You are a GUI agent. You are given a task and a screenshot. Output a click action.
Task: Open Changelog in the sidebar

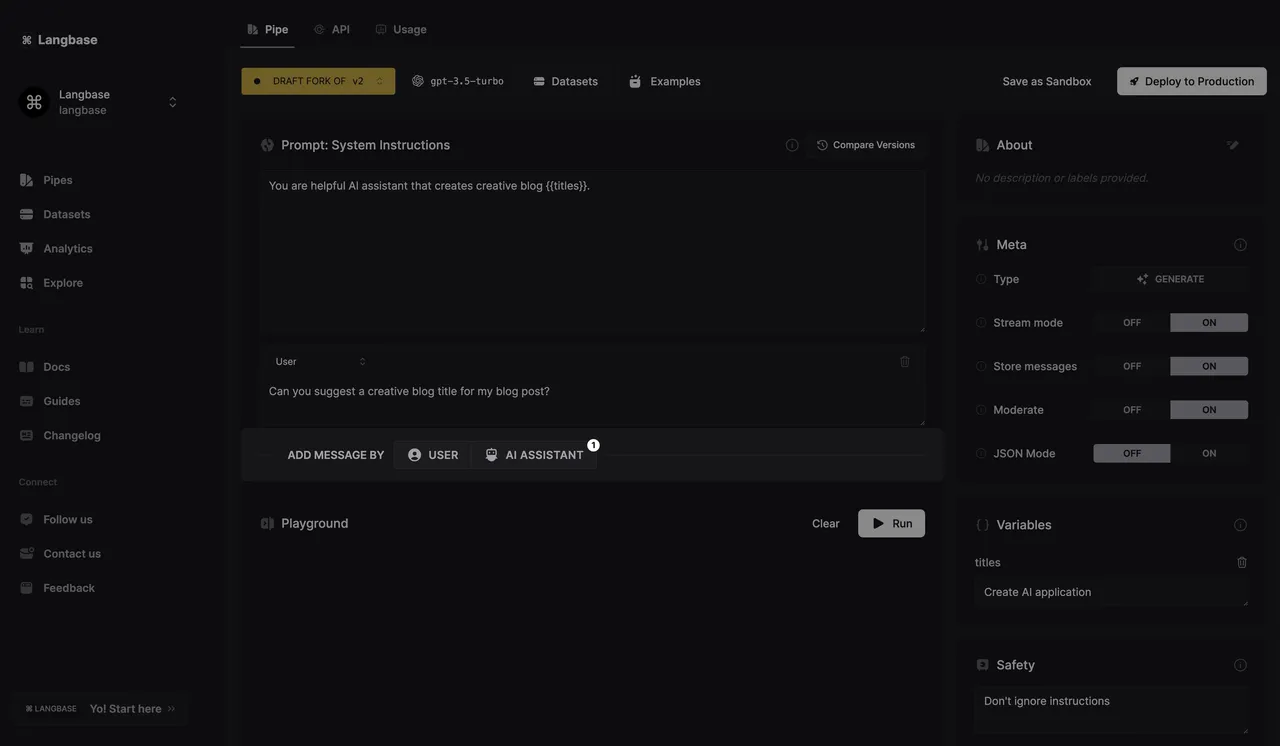click(x=71, y=435)
